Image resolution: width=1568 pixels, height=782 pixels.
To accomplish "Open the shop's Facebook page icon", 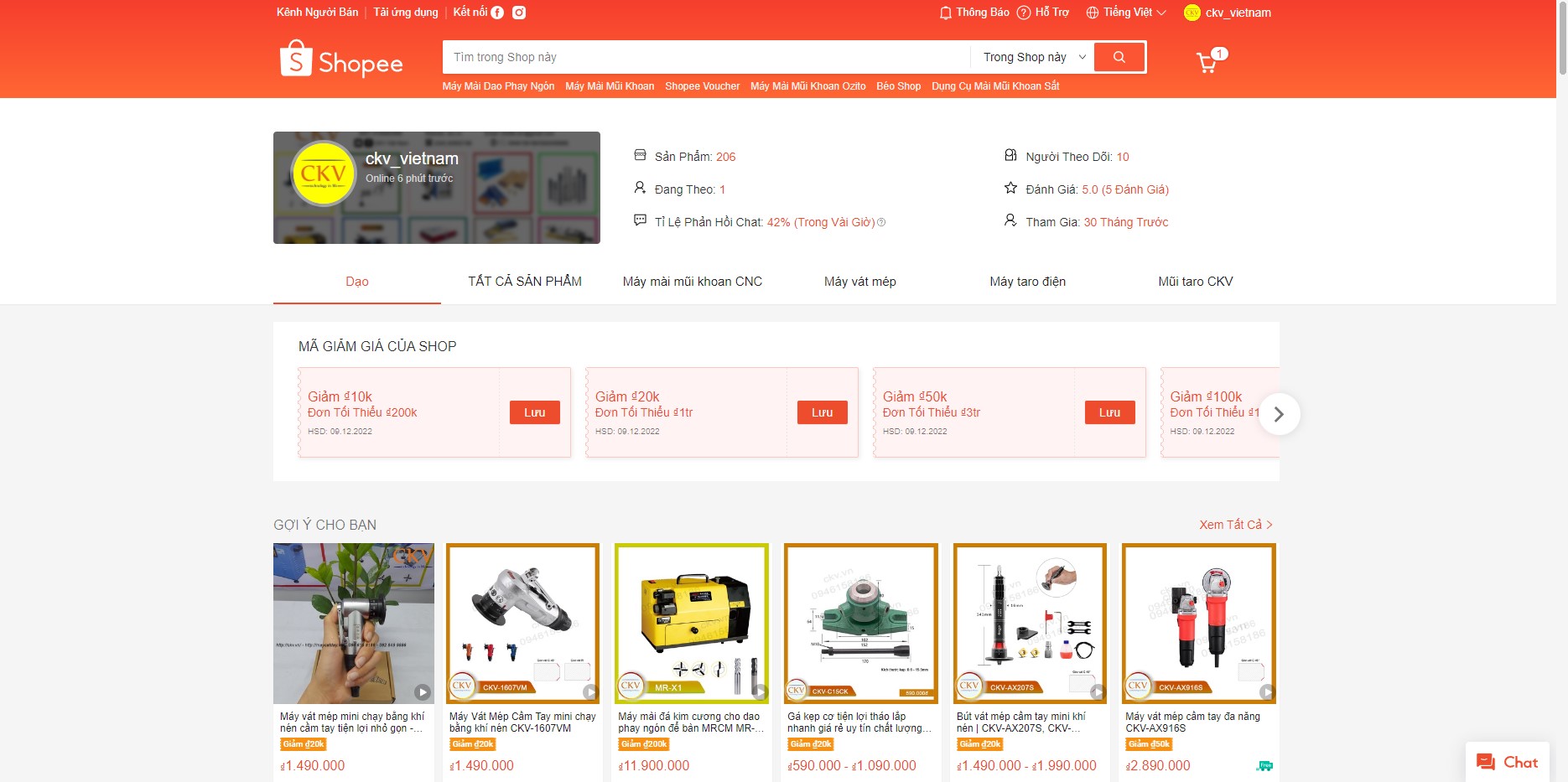I will (x=498, y=12).
